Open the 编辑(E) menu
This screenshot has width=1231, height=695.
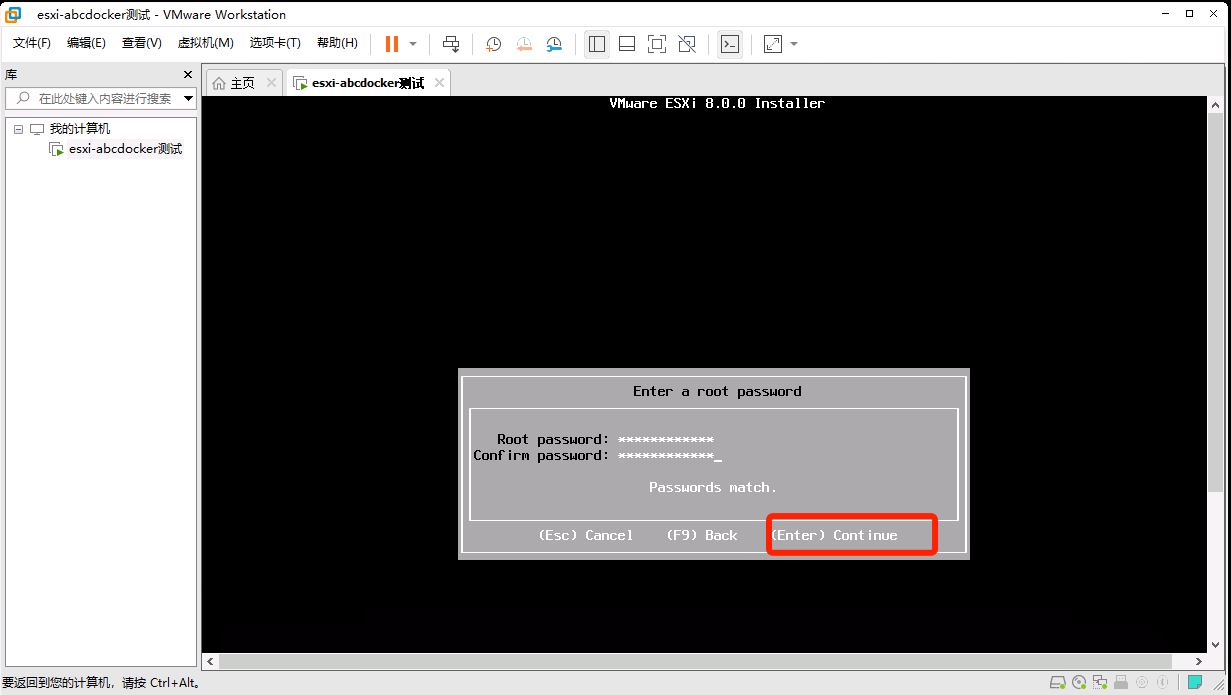(86, 43)
